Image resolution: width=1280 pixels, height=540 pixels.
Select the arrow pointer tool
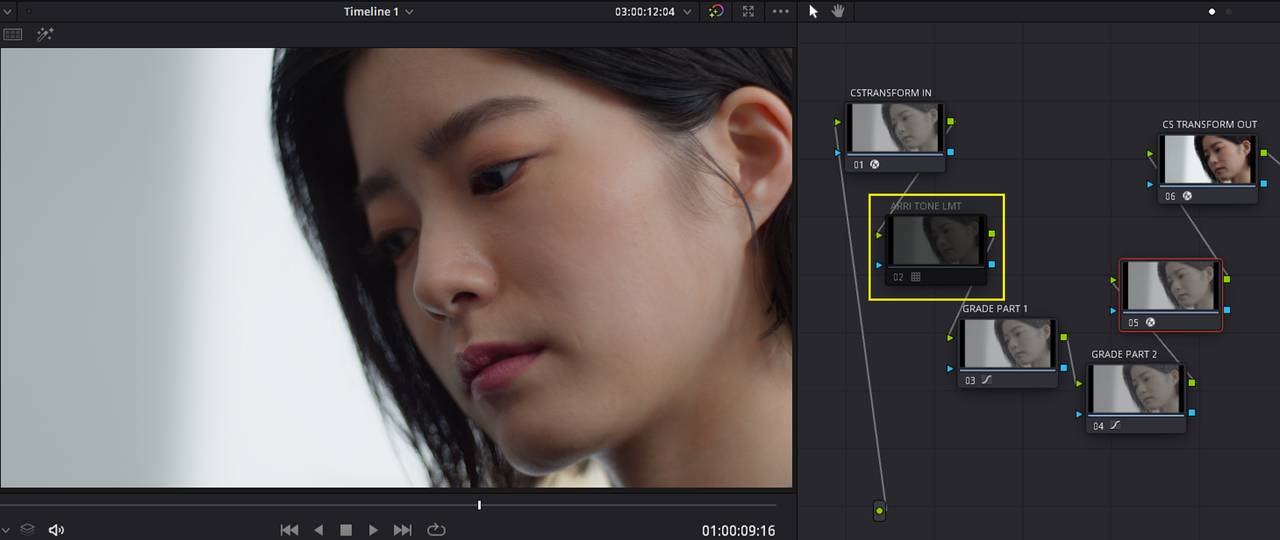(813, 11)
